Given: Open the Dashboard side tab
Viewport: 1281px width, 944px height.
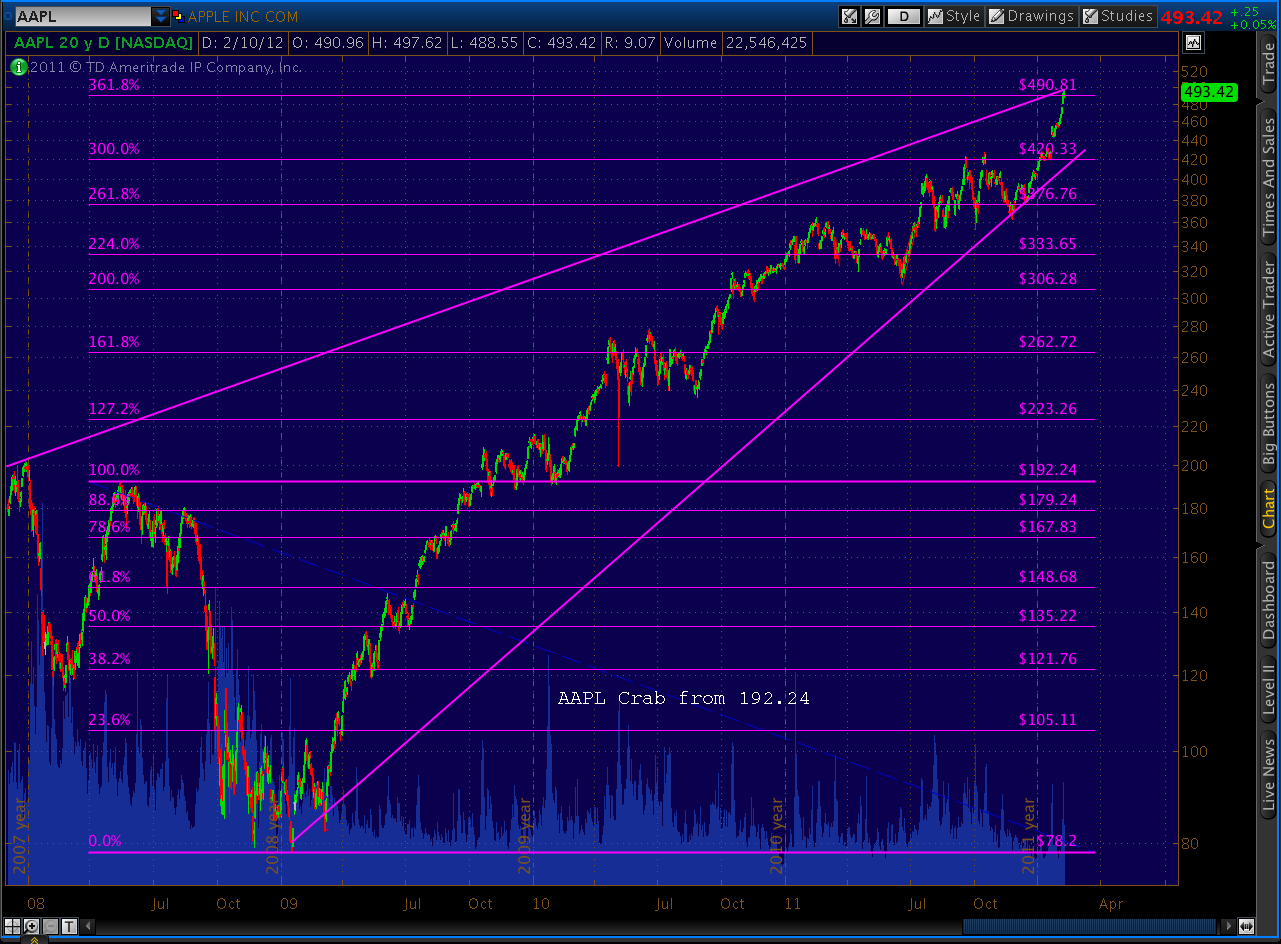Looking at the screenshot, I should [x=1269, y=601].
